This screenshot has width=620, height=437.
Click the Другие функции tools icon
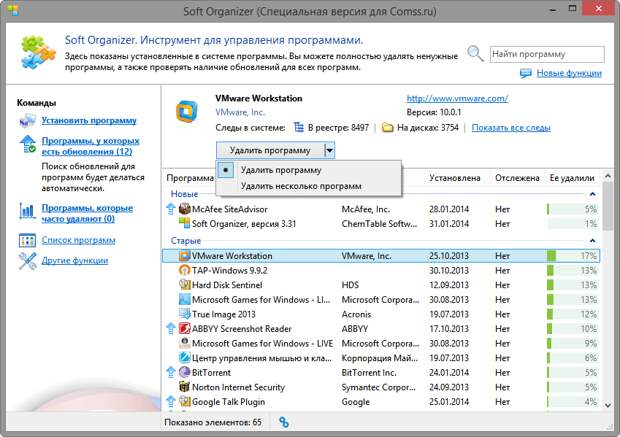27,261
